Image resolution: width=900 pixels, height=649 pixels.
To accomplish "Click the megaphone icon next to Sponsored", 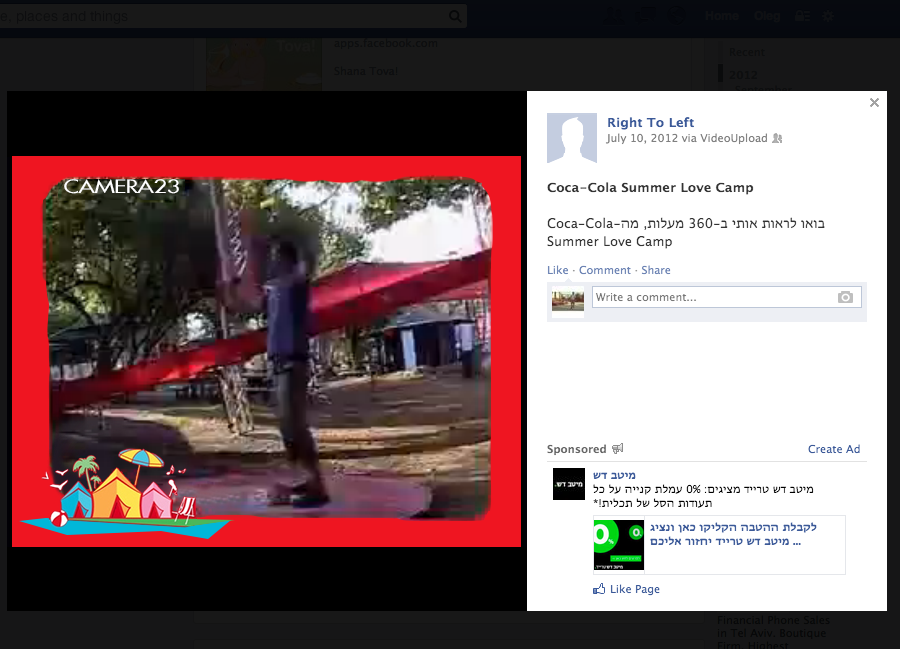I will pyautogui.click(x=618, y=449).
